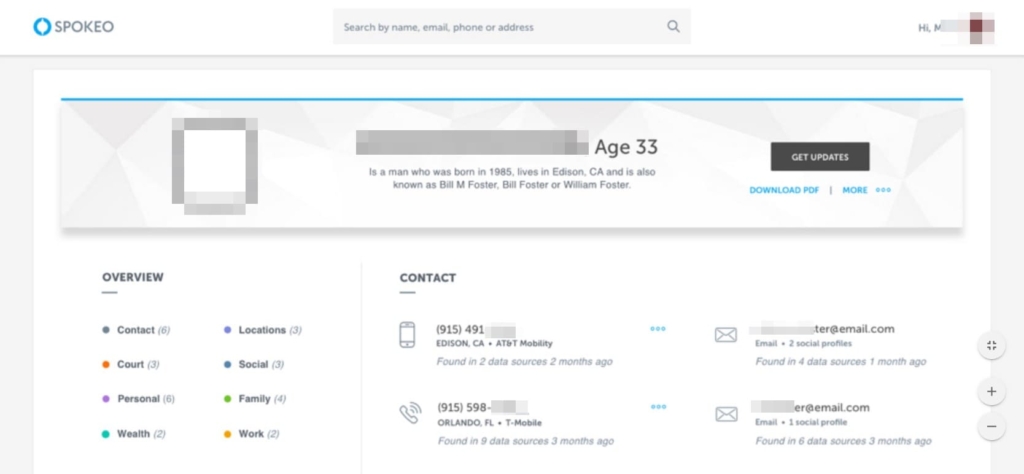Click the Spokeo logo
Screen dimensions: 1024x474
tap(73, 27)
